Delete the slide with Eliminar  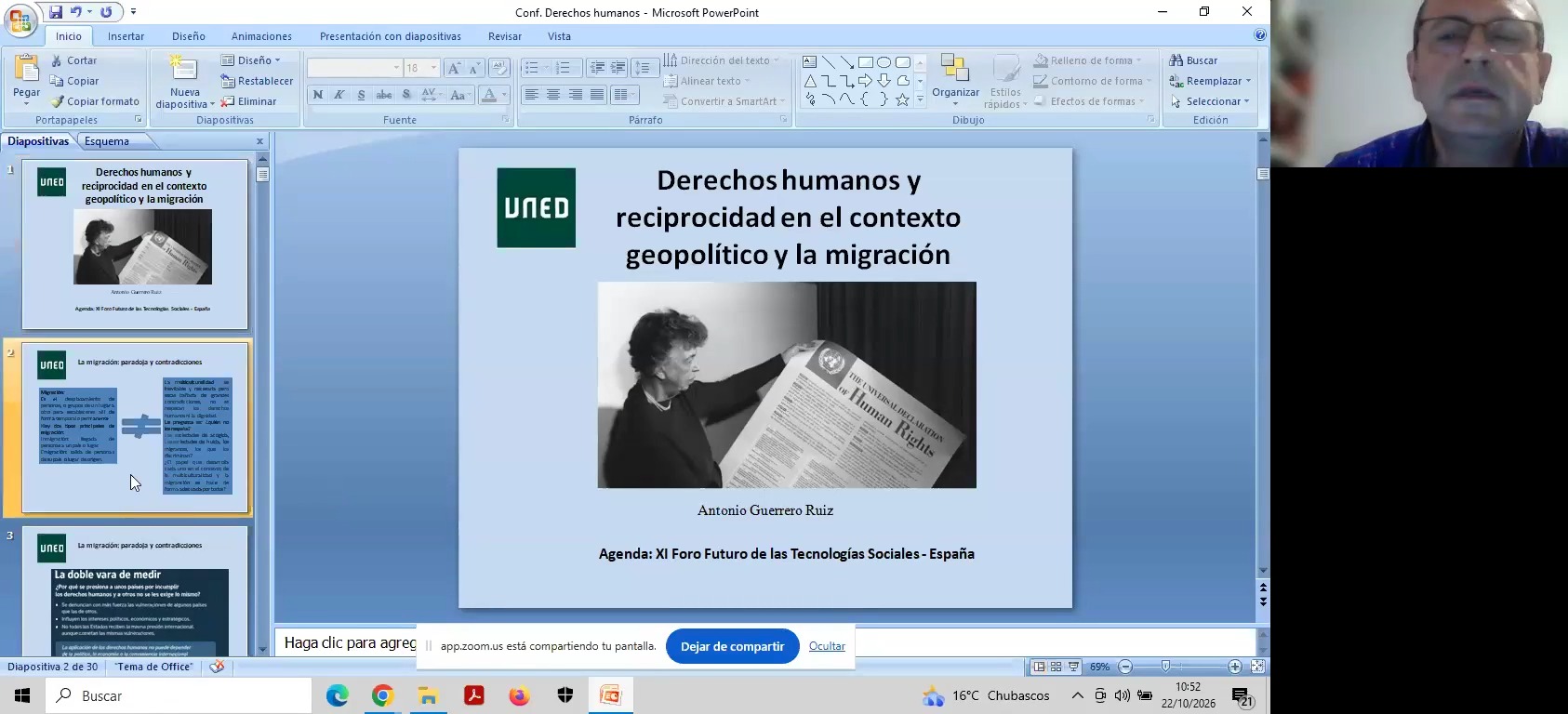(x=248, y=101)
